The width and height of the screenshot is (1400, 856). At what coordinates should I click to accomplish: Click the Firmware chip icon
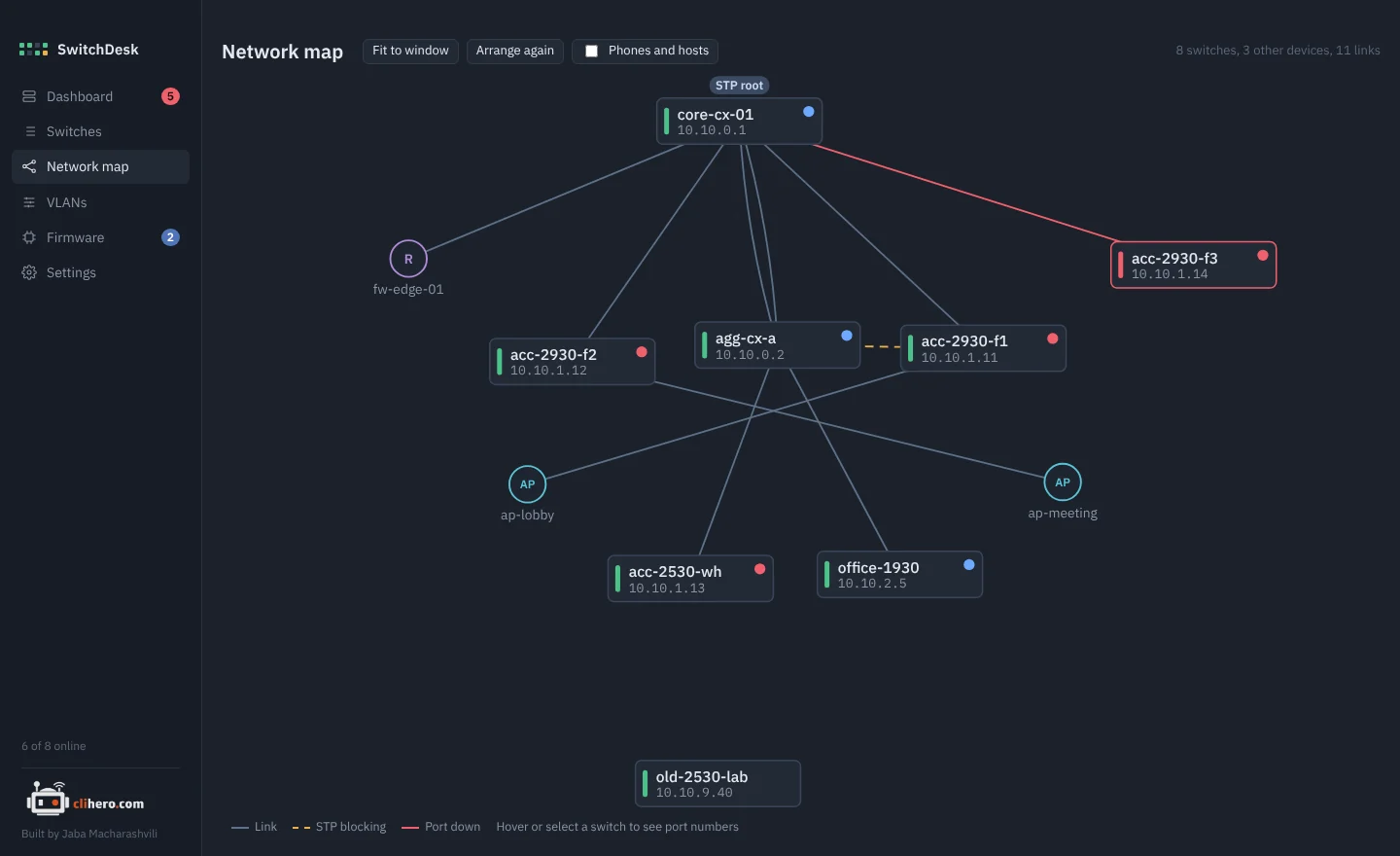pyautogui.click(x=29, y=237)
